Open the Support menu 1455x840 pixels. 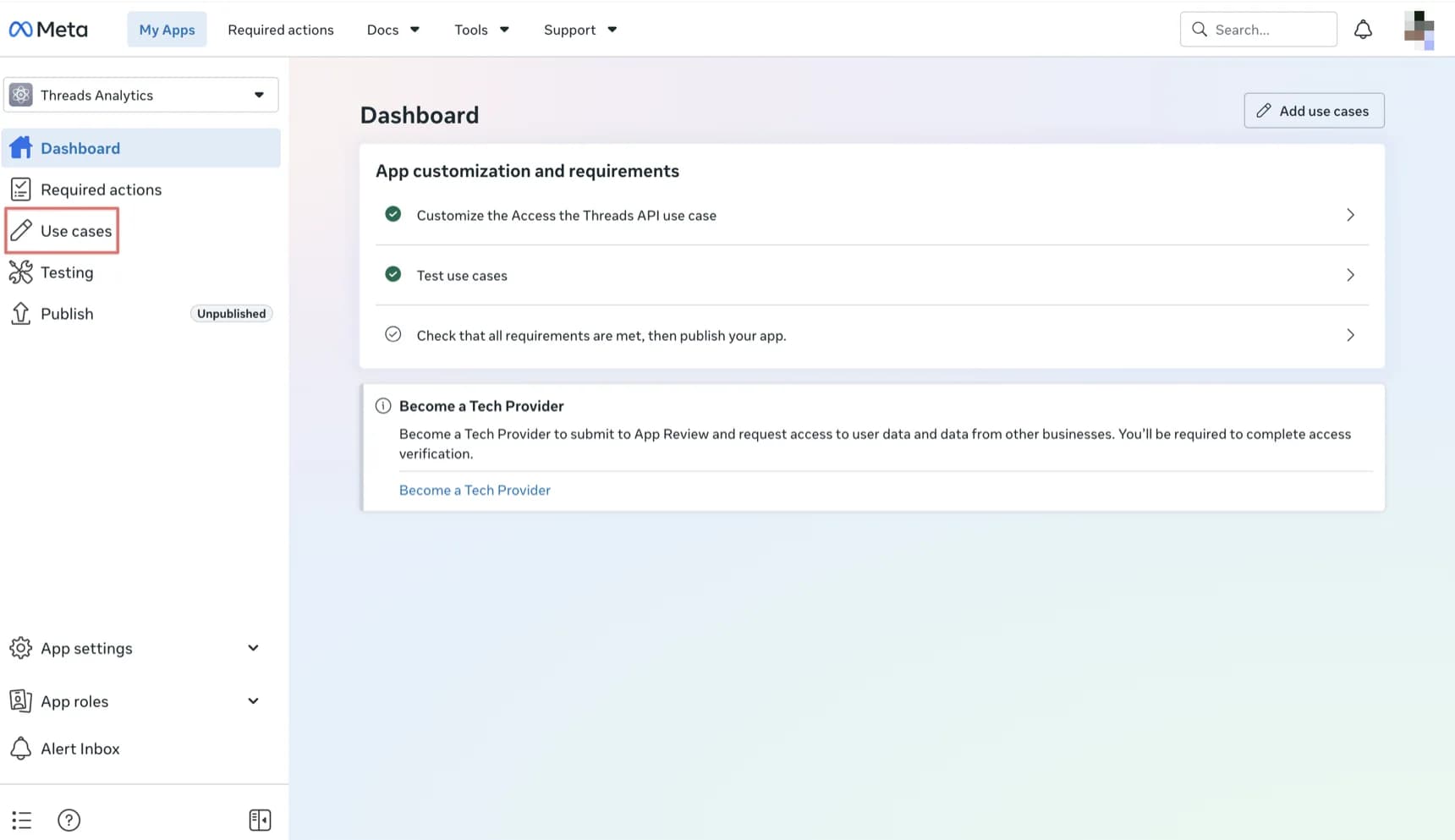(x=580, y=30)
